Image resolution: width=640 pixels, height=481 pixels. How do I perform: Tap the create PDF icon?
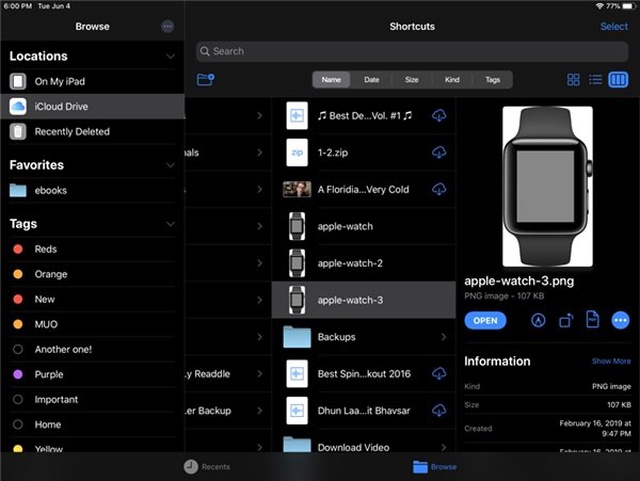pos(592,320)
